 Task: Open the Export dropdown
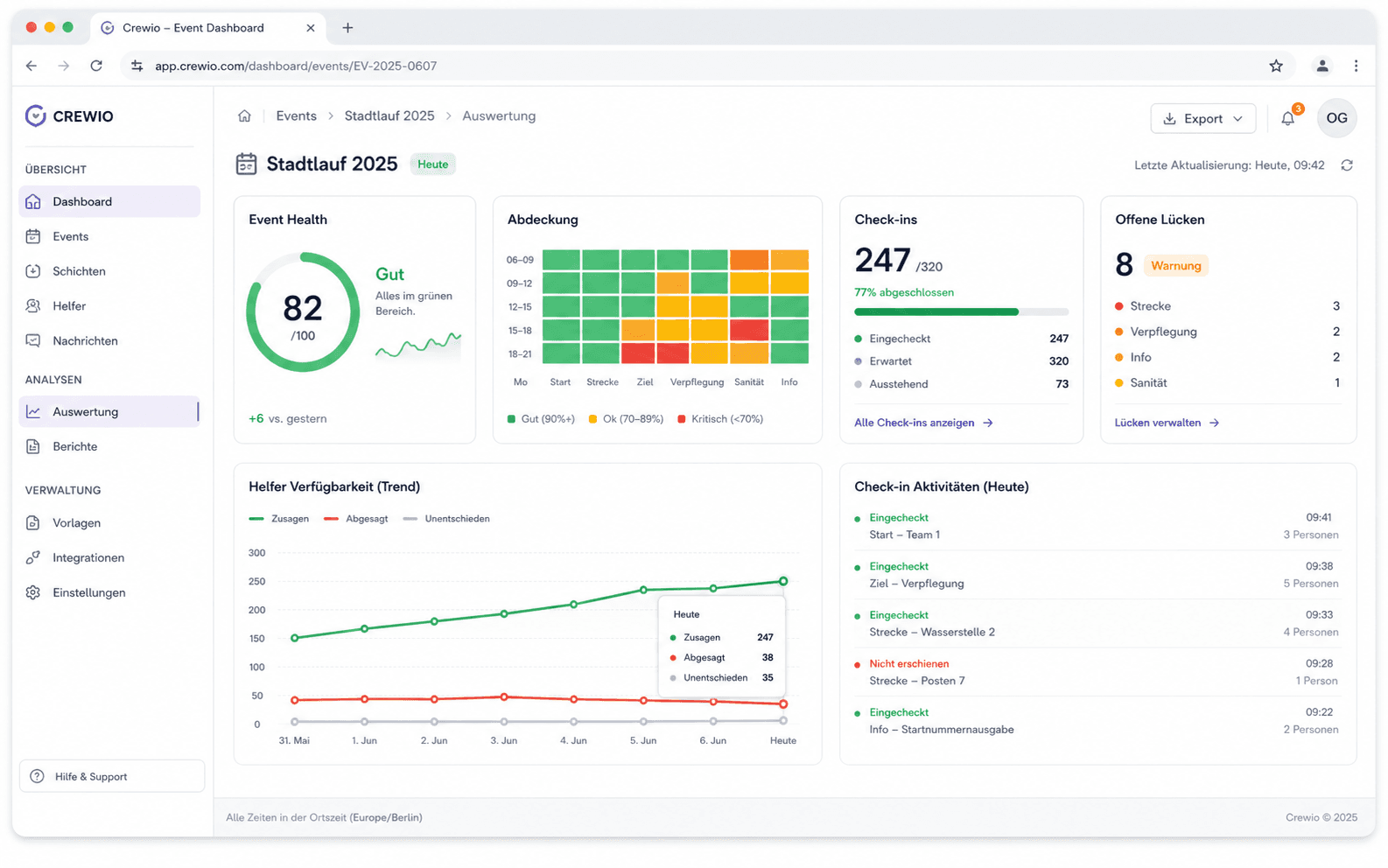(1203, 118)
